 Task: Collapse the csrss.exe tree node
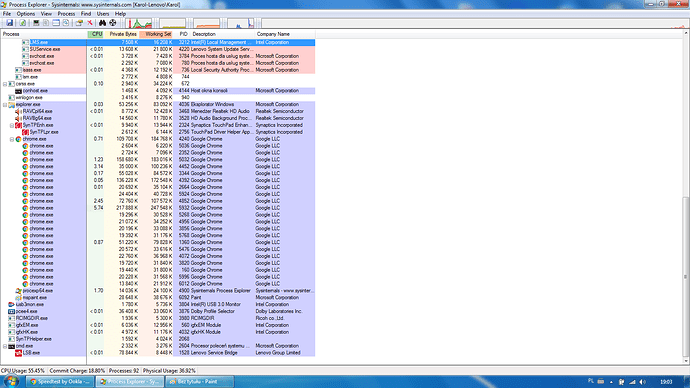click(5, 84)
